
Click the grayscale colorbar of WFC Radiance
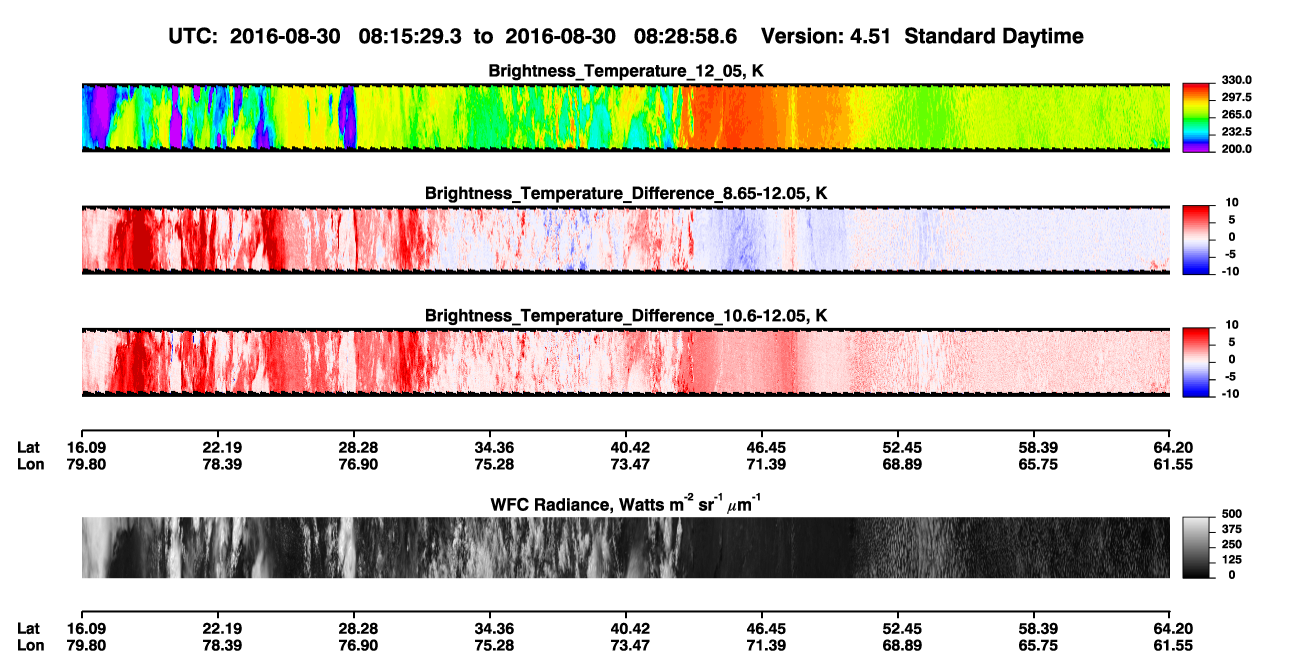(x=1195, y=547)
